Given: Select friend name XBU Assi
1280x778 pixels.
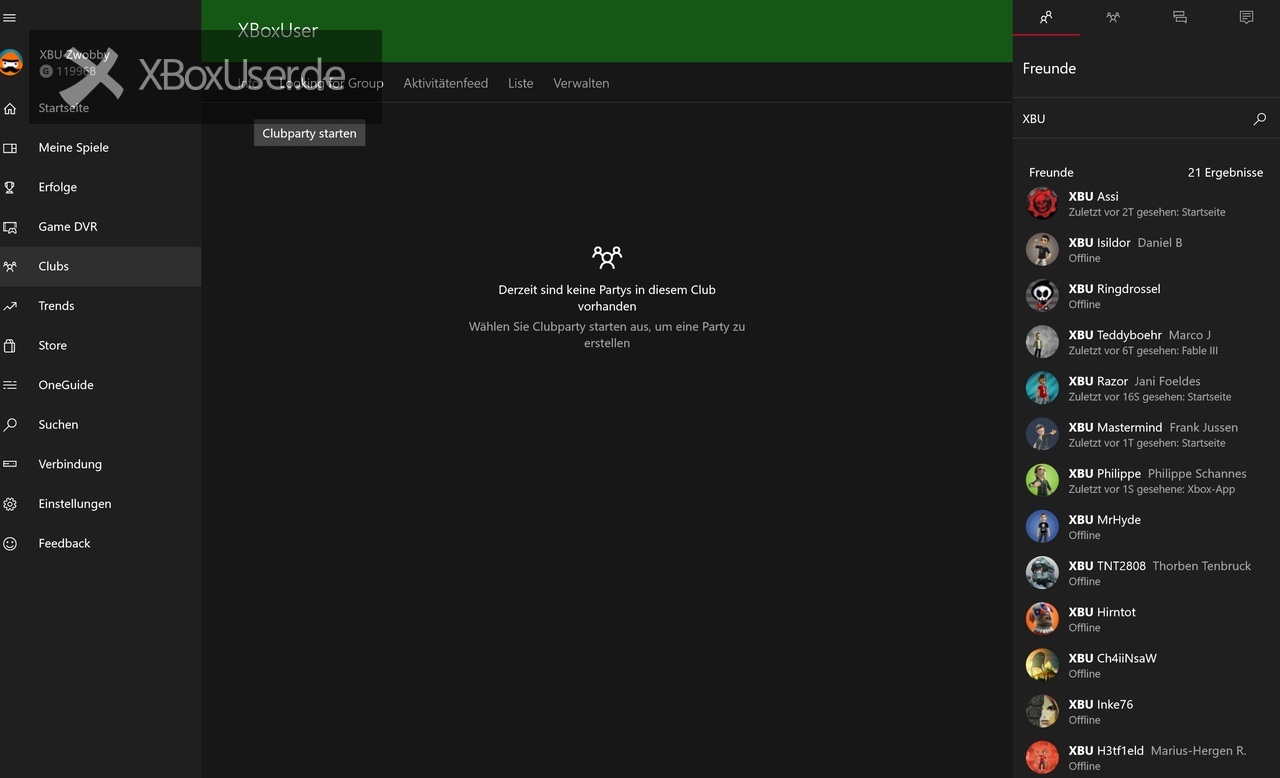Looking at the screenshot, I should click(1093, 197).
